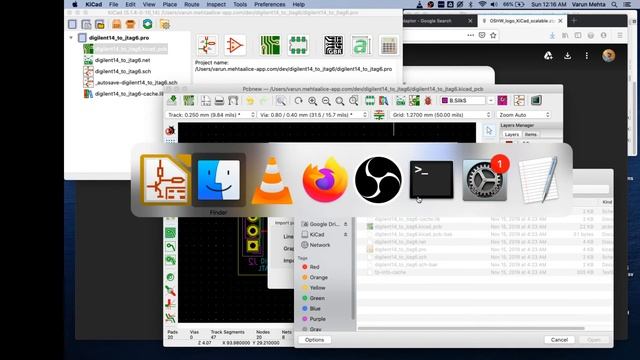Viewport: 640px width, 360px height.
Task: Switch to the Layers tab in Layers Manager
Action: pos(511,134)
